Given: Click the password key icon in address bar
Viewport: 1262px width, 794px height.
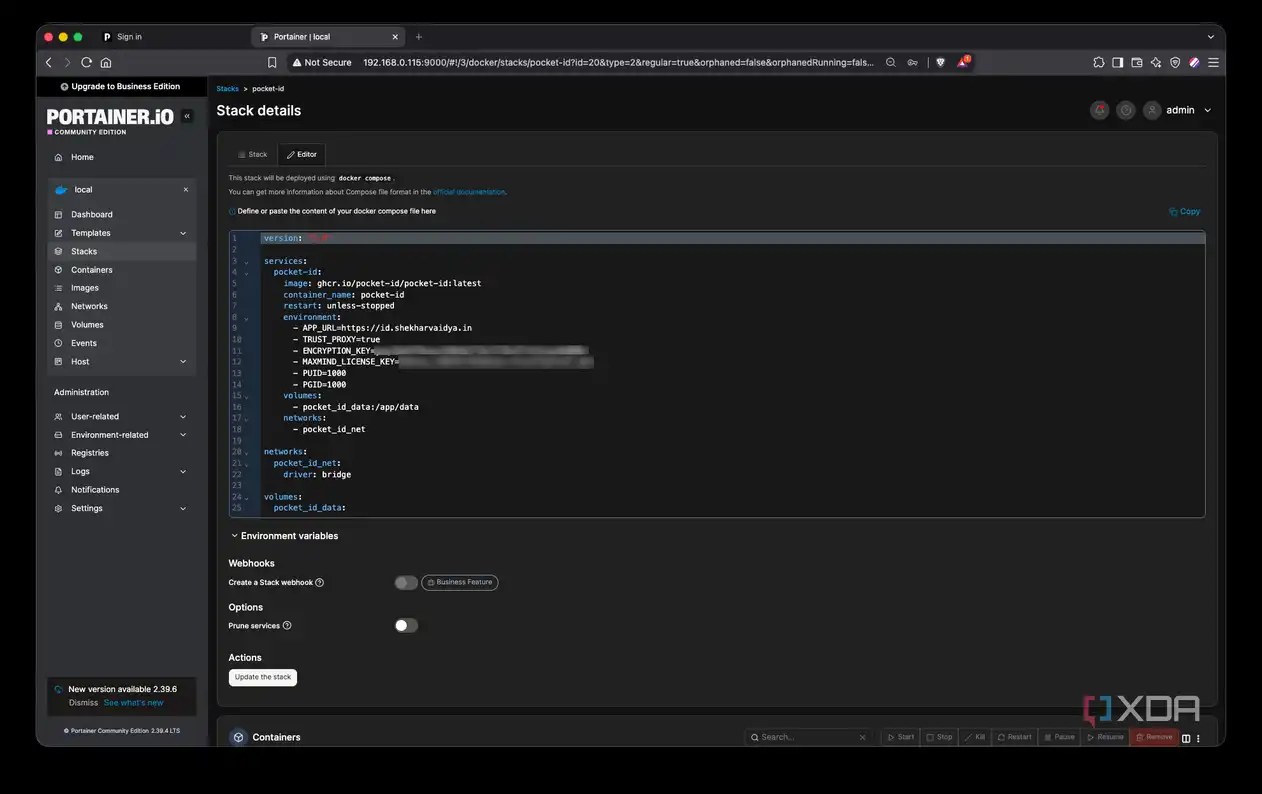Looking at the screenshot, I should [913, 62].
